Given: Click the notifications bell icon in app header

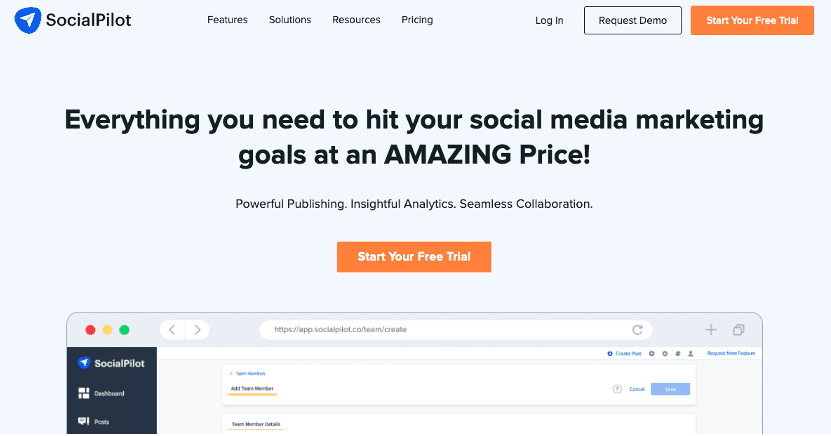Looking at the screenshot, I should tap(677, 353).
